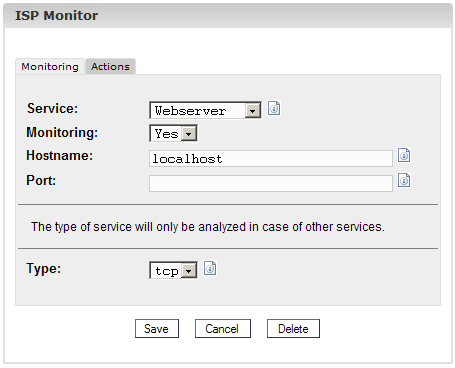Viewport: 455px width, 368px height.
Task: Open help icon beside Service dropdown
Action: point(274,108)
